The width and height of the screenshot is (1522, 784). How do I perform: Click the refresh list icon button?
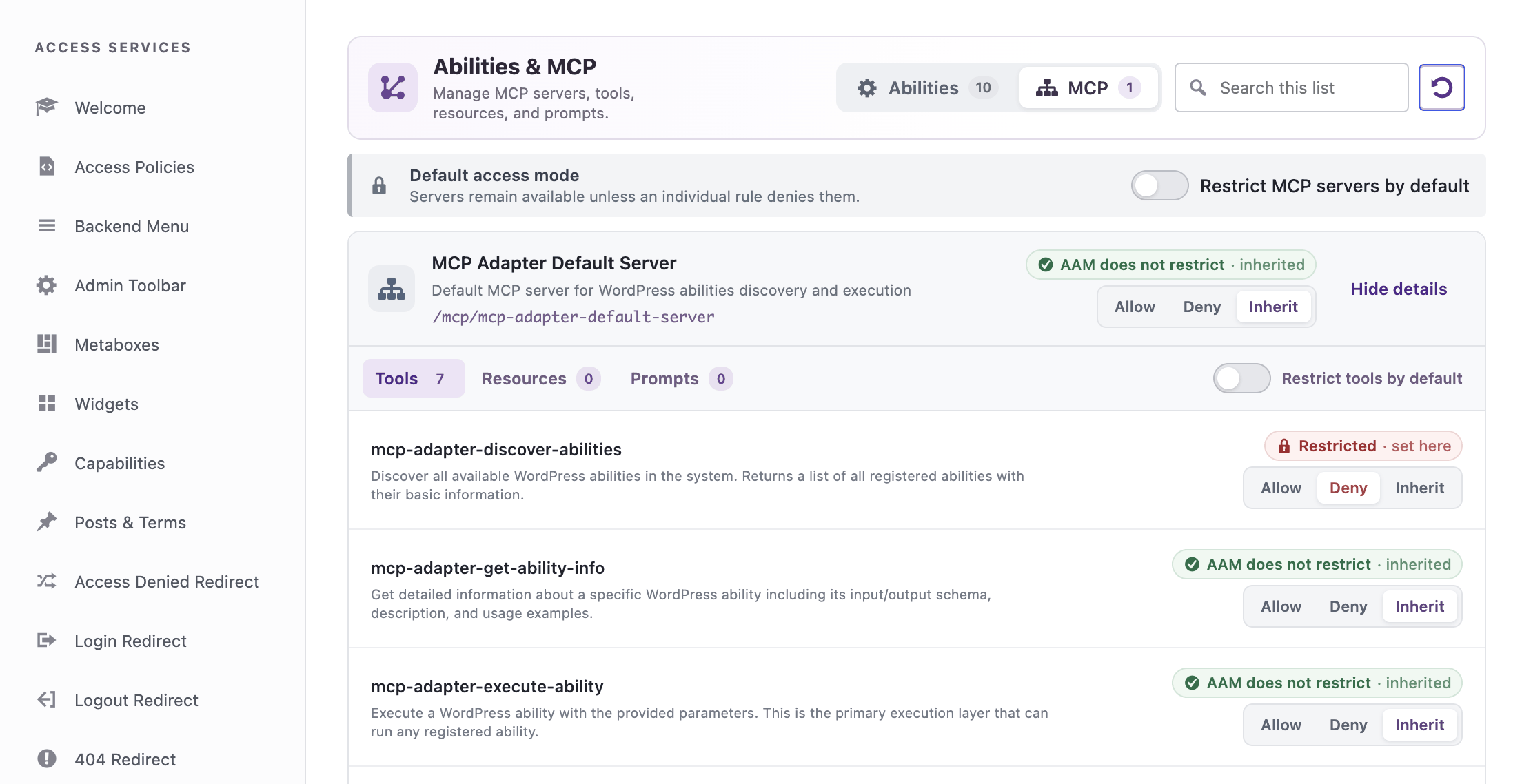[1441, 87]
